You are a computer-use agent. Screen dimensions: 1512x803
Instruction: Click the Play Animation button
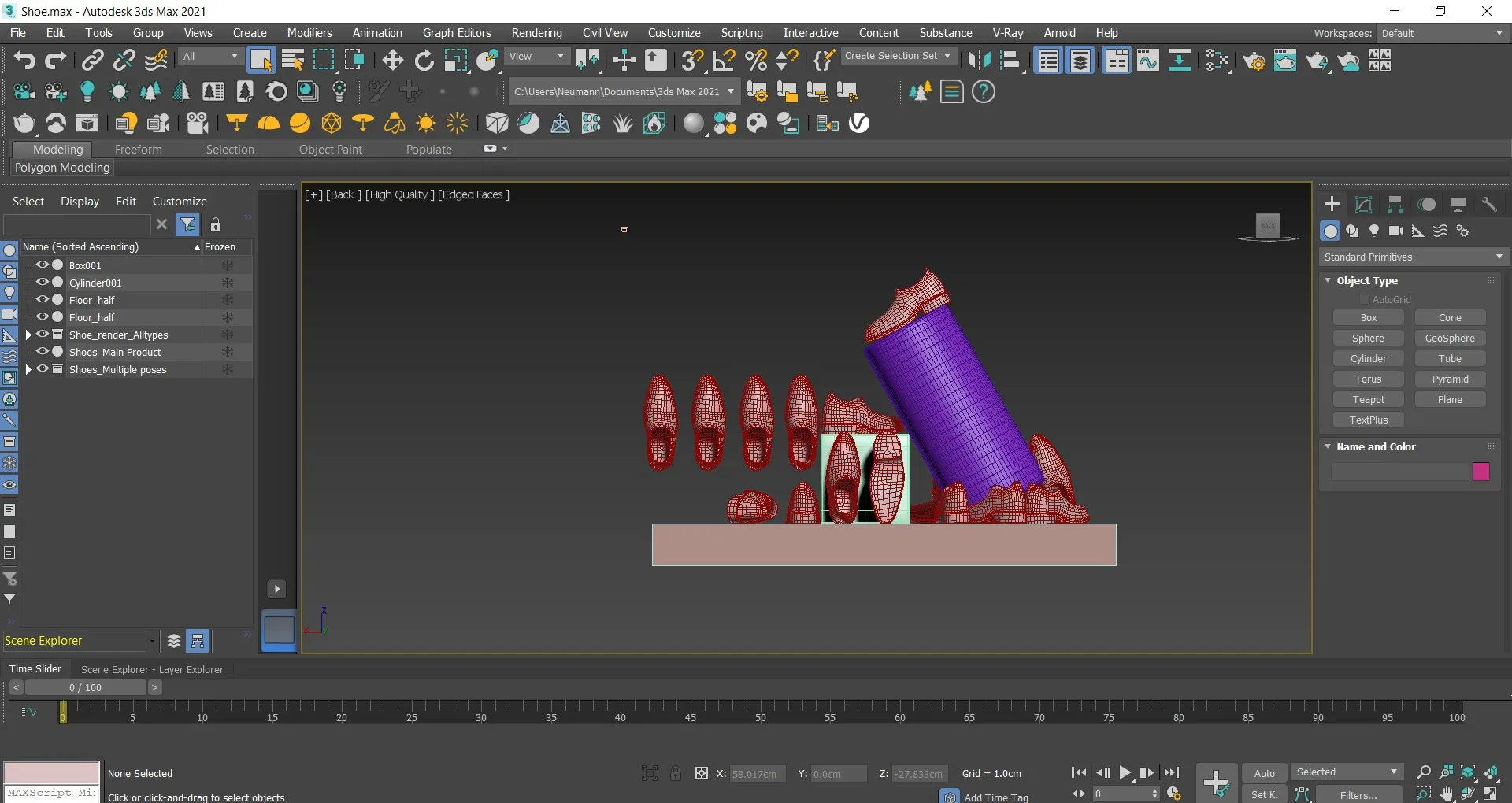[1125, 773]
